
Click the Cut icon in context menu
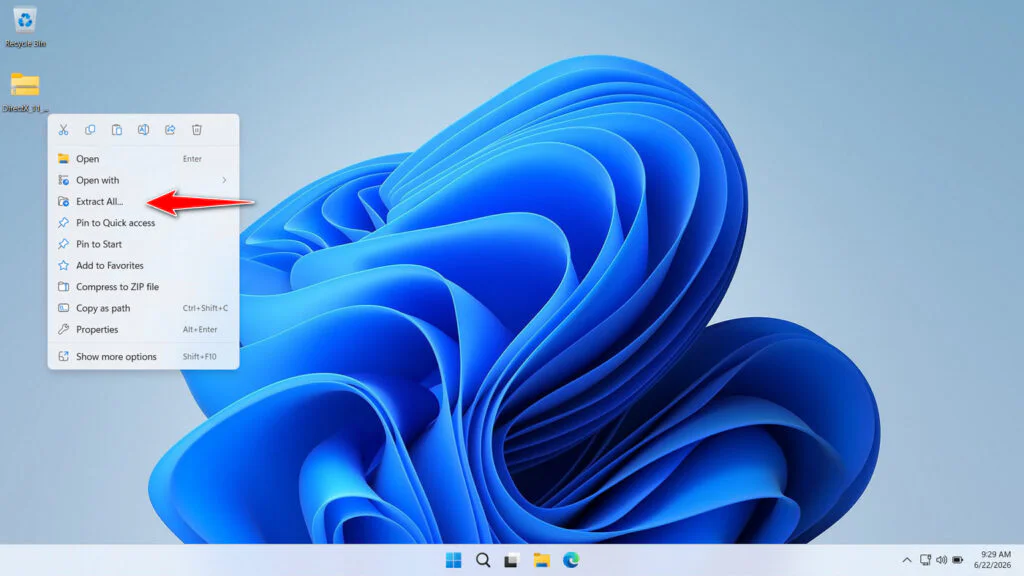pyautogui.click(x=63, y=130)
